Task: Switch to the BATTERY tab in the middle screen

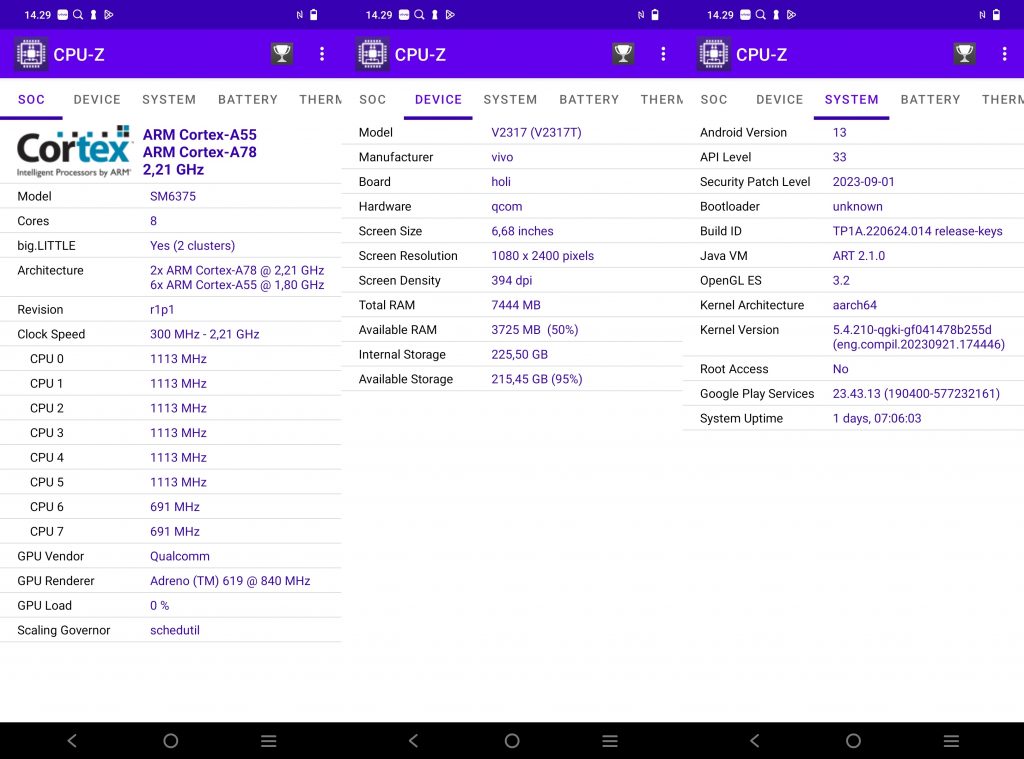Action: 589,99
